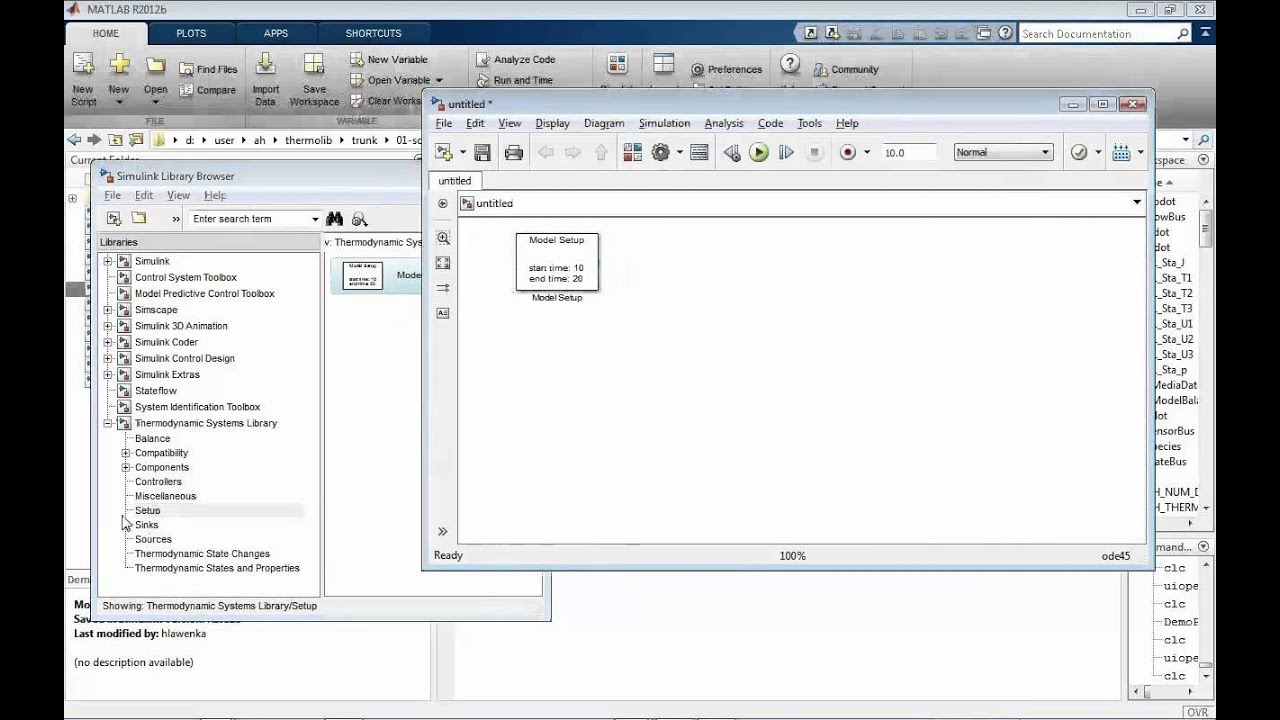Click the find options icon beside binoculars
Image resolution: width=1280 pixels, height=720 pixels.
click(360, 219)
